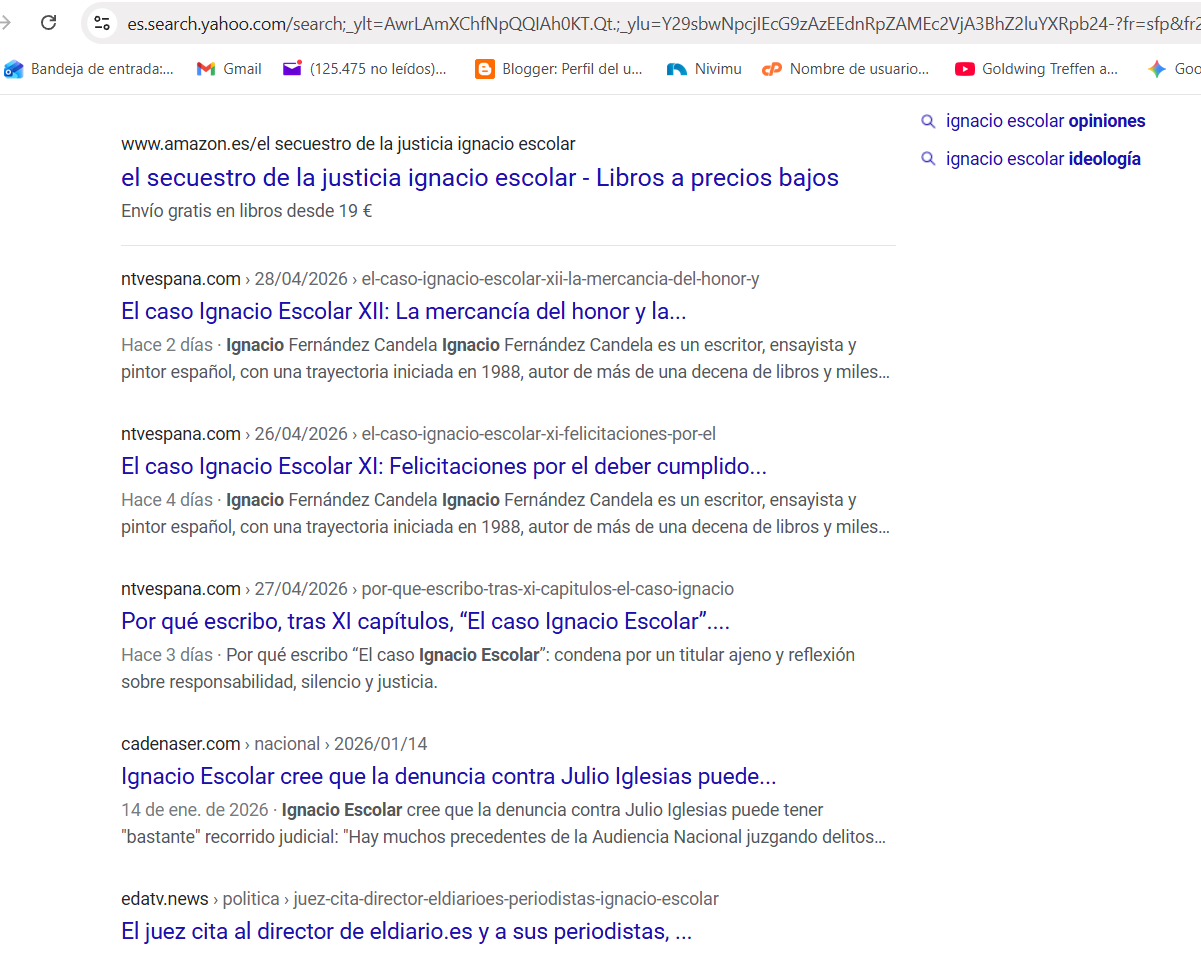This screenshot has height=955, width=1201.
Task: Open Por qué escribo, tras XI capítulos result
Action: [x=425, y=621]
